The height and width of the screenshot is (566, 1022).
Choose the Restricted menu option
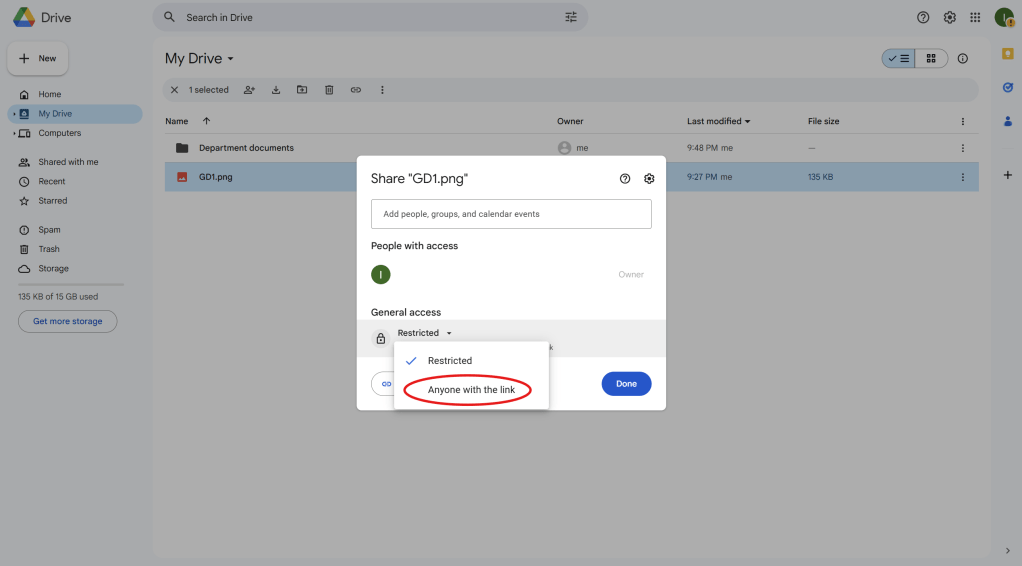(x=450, y=361)
